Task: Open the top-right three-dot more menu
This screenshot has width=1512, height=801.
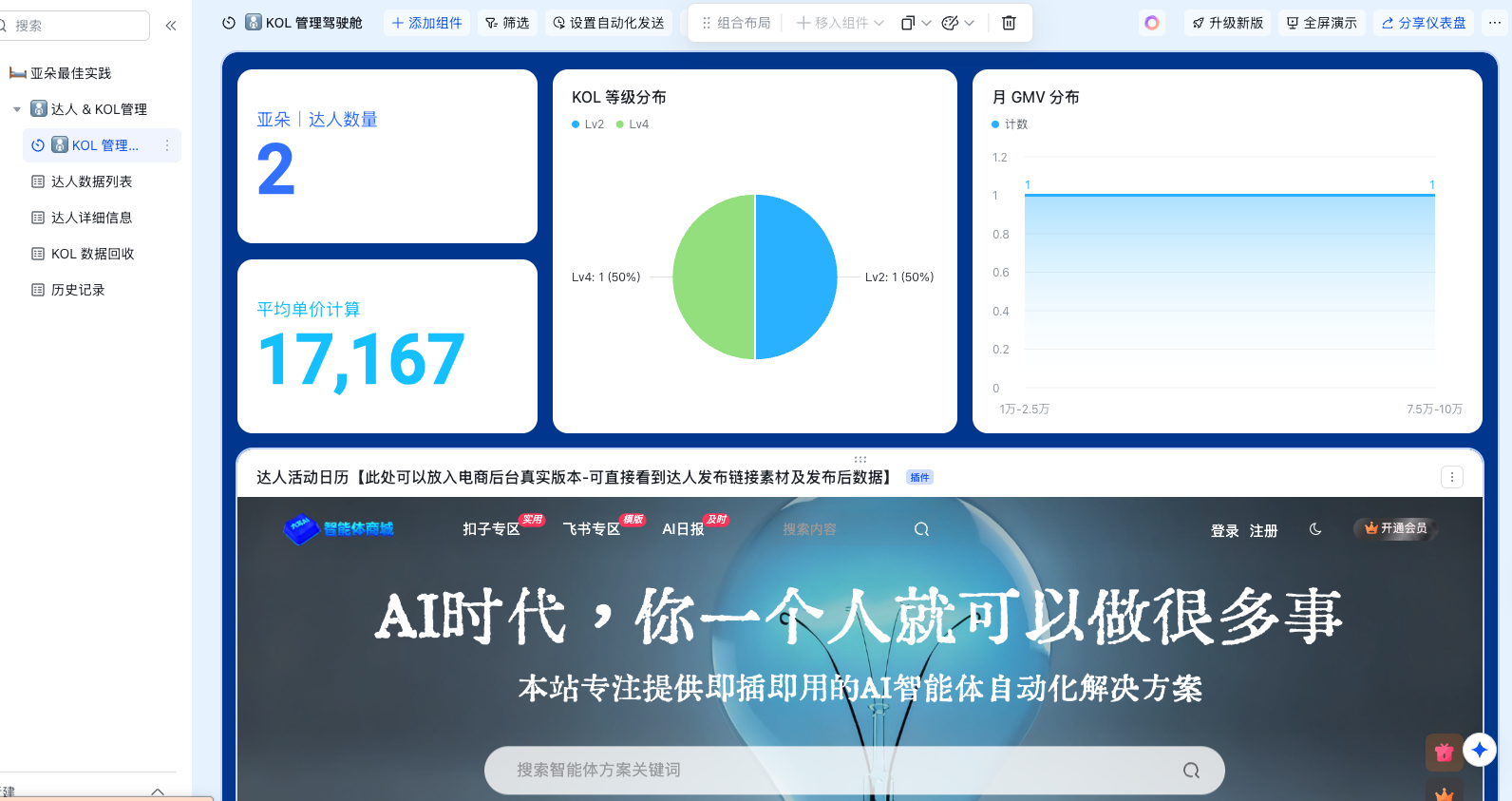Action: (1495, 23)
